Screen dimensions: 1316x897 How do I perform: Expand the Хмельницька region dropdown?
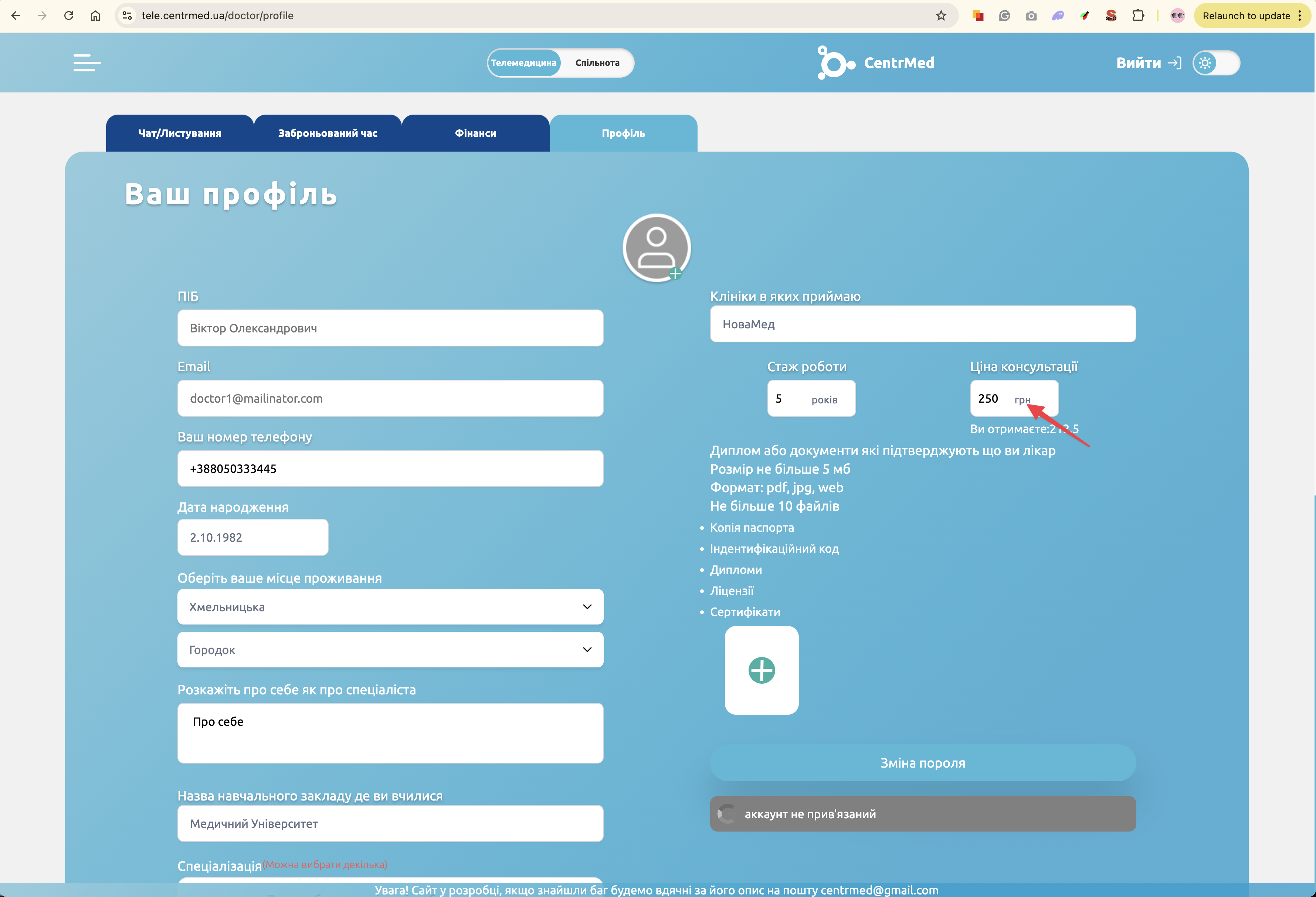coord(390,607)
